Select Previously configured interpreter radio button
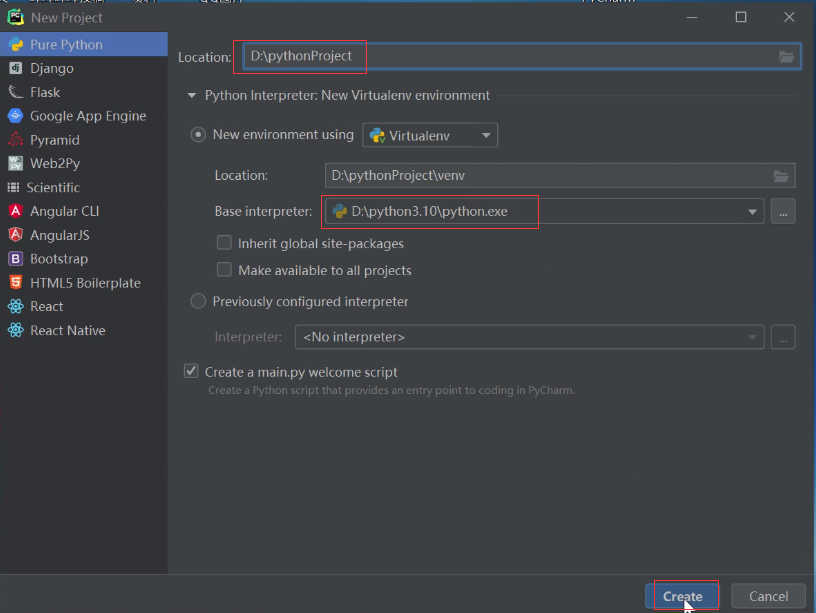The width and height of the screenshot is (816, 613). pos(198,301)
